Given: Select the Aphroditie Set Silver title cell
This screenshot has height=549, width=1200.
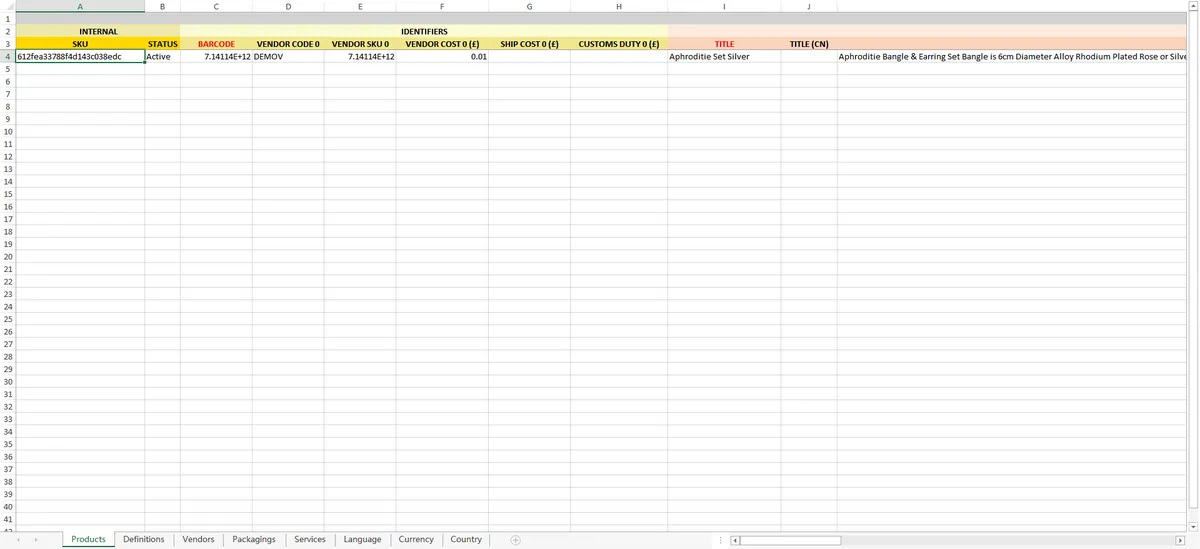Looking at the screenshot, I should coord(724,57).
